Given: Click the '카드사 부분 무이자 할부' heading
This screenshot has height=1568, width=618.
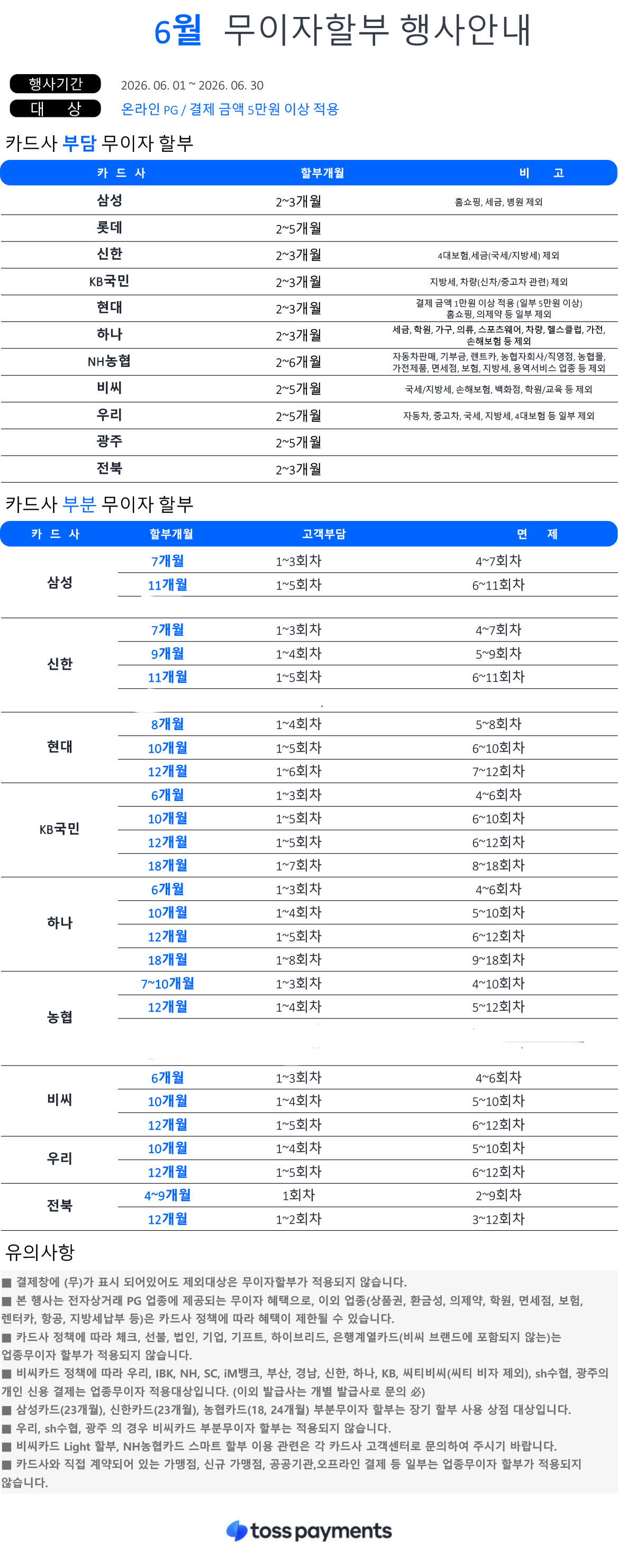Looking at the screenshot, I should click(99, 504).
